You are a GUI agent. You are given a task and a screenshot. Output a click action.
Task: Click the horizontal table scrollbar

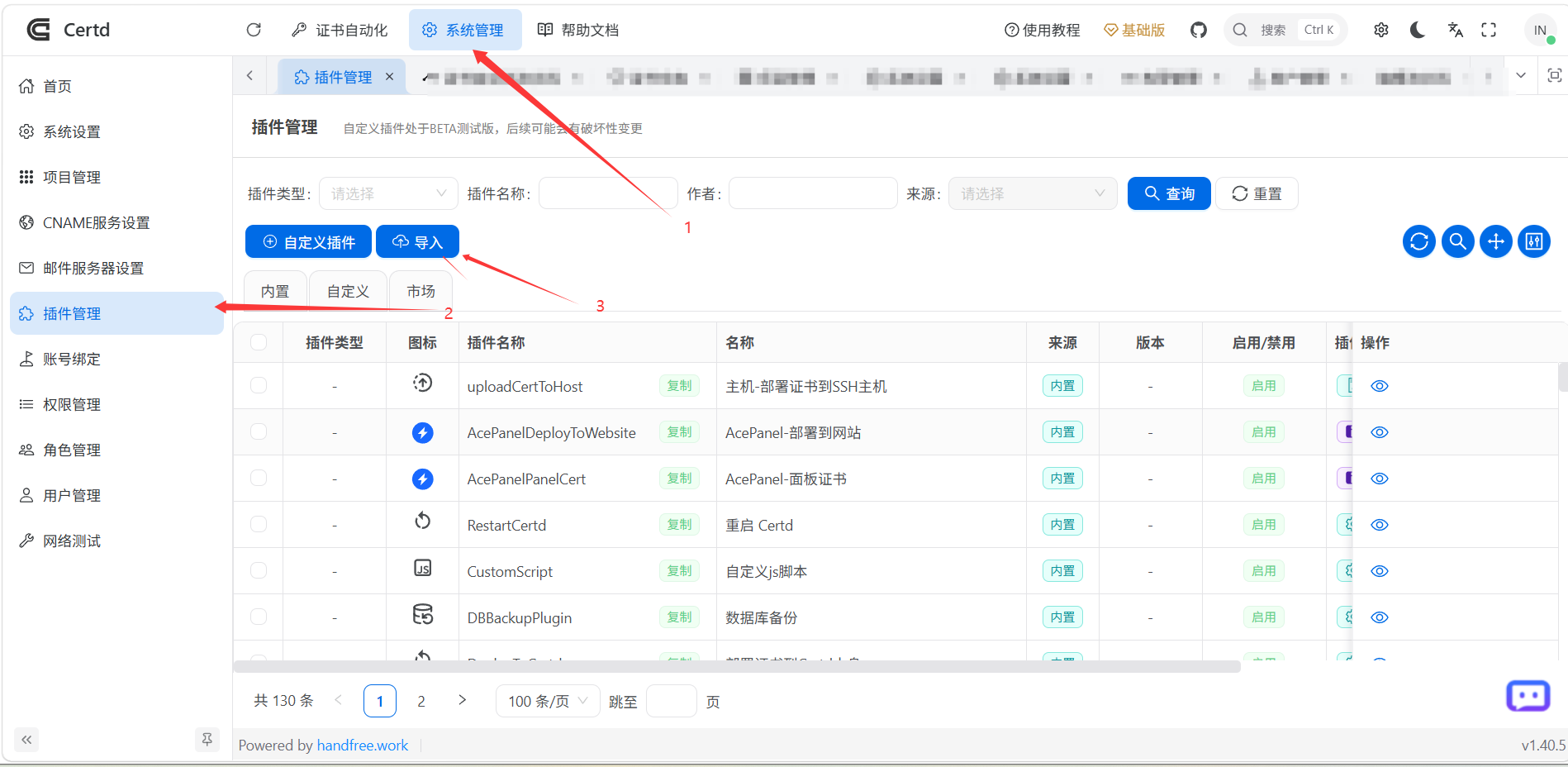click(737, 666)
